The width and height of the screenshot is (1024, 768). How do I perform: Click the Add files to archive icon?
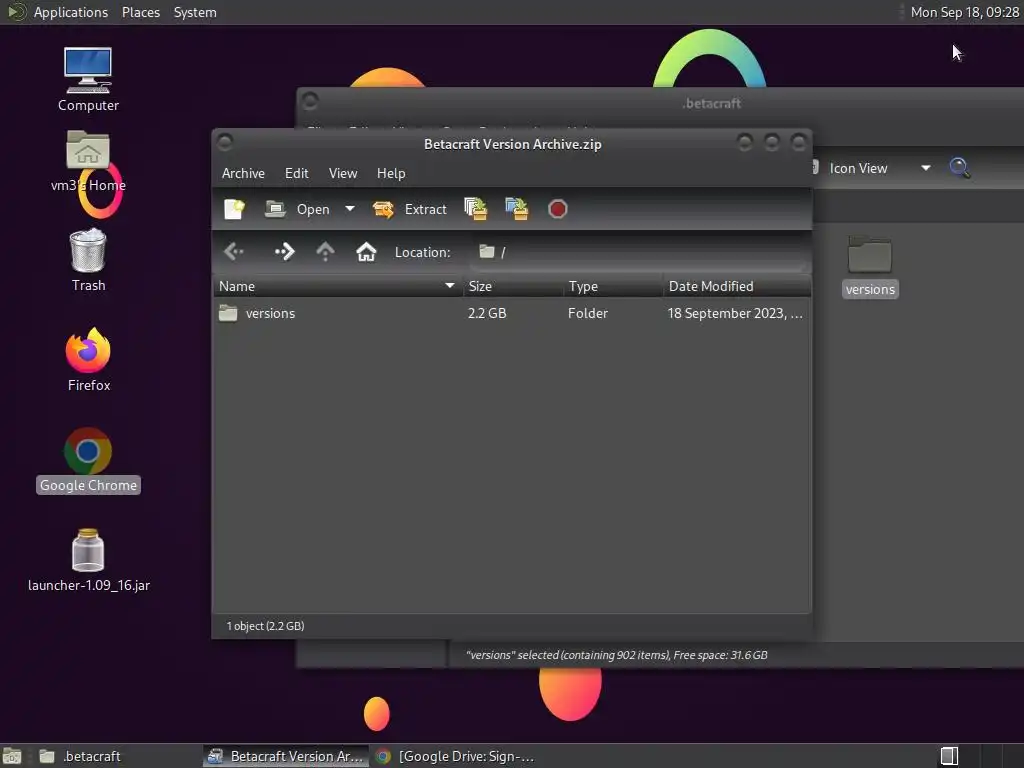point(475,209)
